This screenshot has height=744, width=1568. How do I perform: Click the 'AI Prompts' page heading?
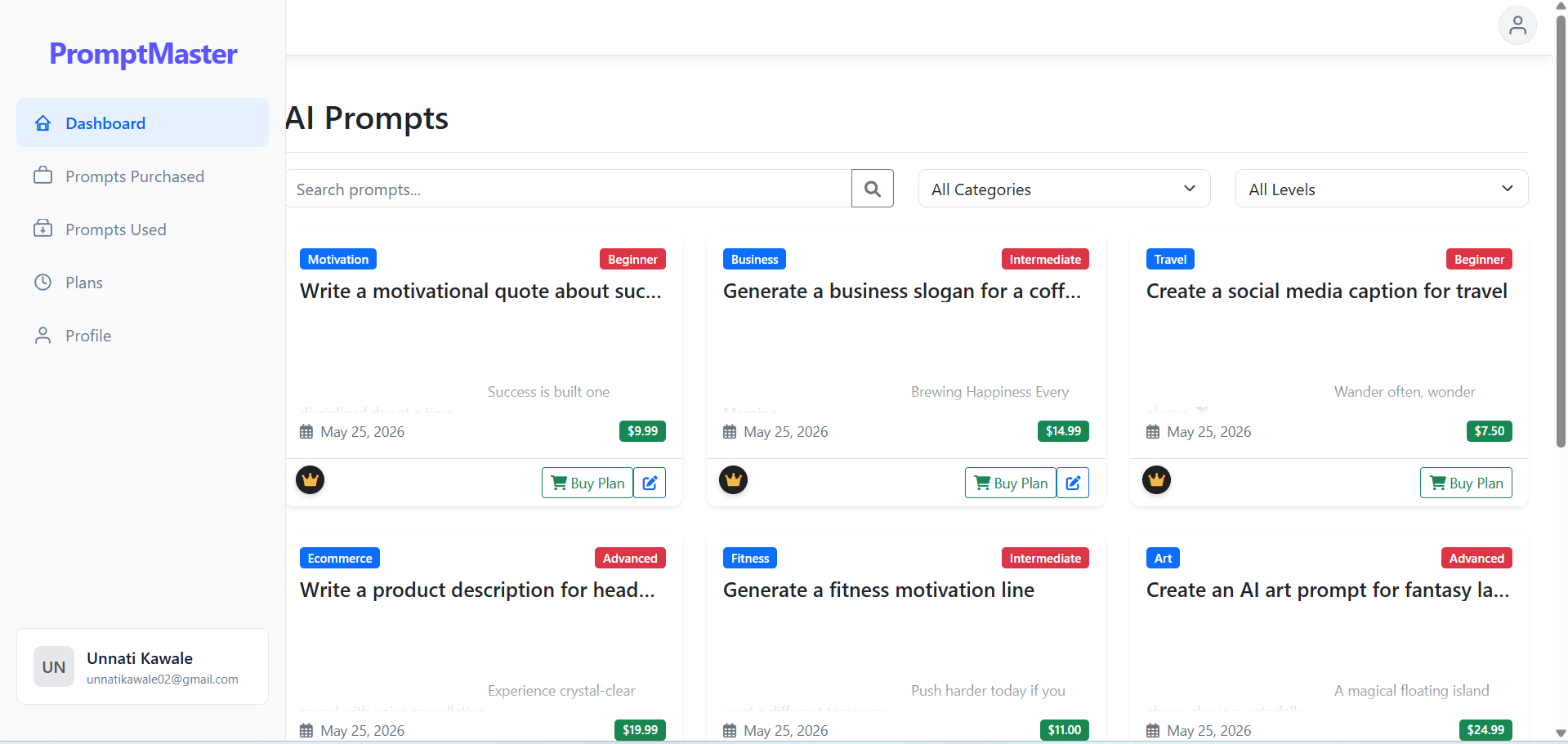(x=367, y=118)
